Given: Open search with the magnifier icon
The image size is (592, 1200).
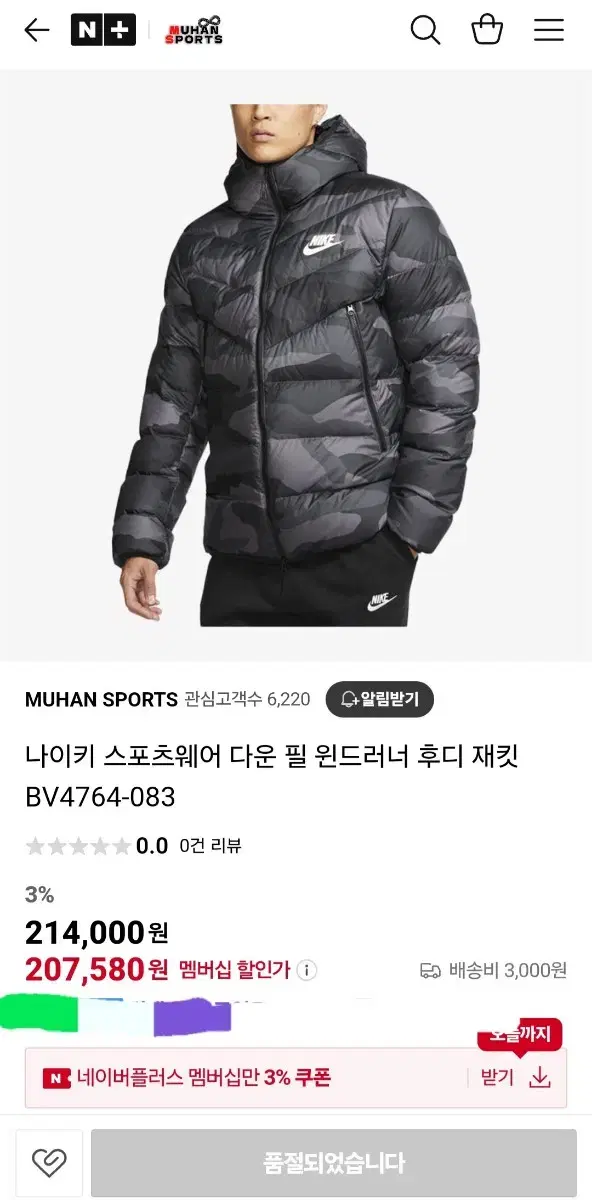Looking at the screenshot, I should 426,30.
